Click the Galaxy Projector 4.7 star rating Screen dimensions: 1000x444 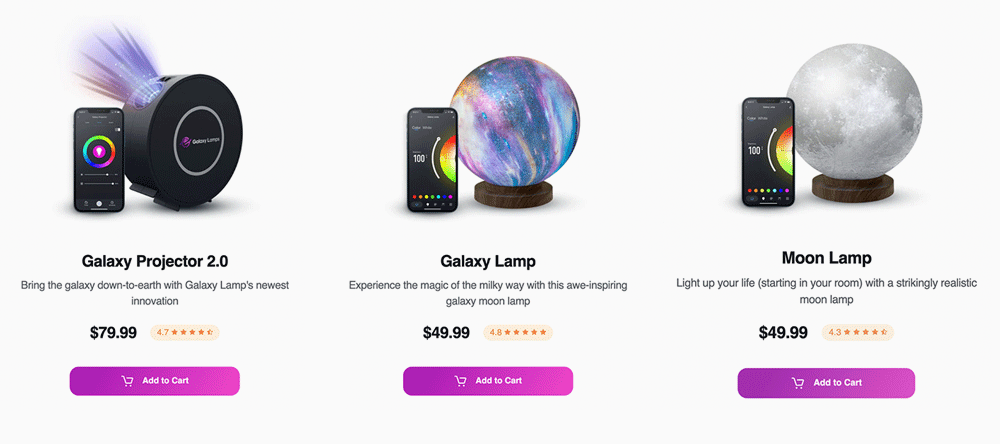coord(185,332)
